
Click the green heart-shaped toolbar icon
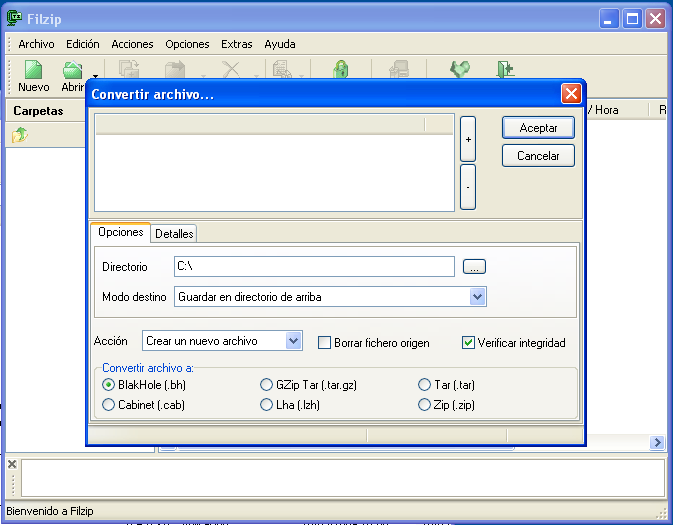point(460,69)
